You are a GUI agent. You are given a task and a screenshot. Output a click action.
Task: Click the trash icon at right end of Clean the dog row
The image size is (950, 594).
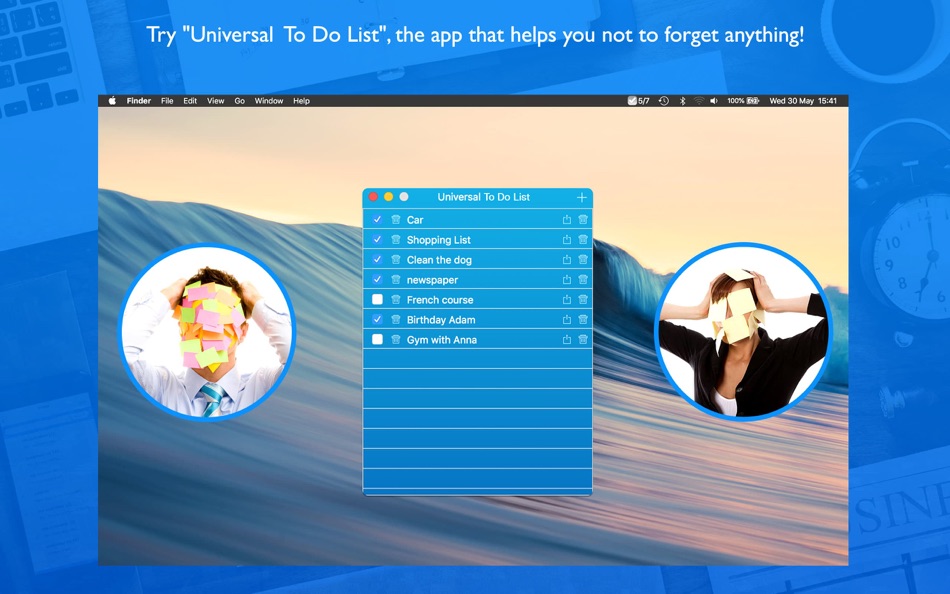pyautogui.click(x=583, y=259)
